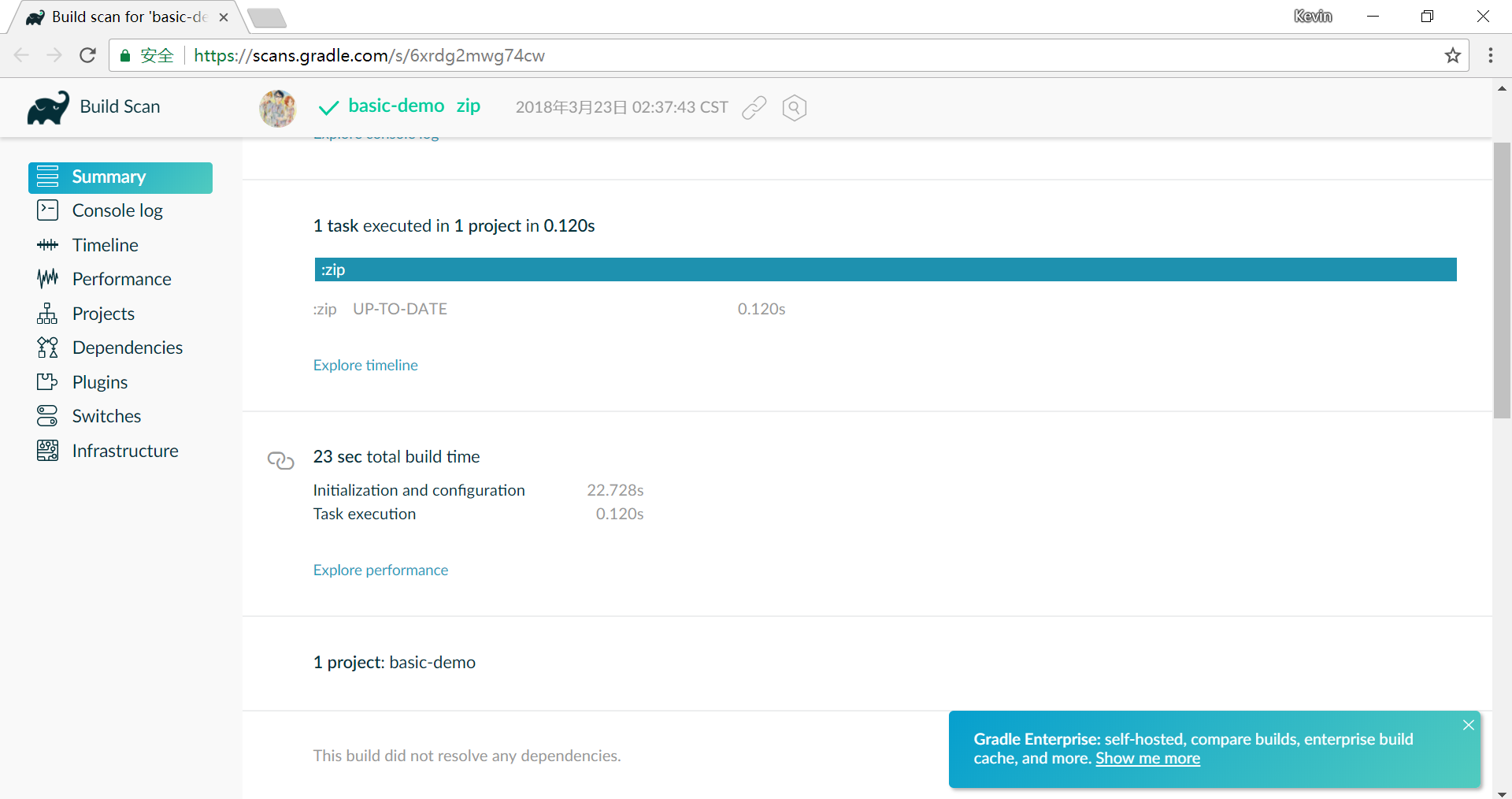Click the Gradle elephant Build Scan logo

point(48,108)
